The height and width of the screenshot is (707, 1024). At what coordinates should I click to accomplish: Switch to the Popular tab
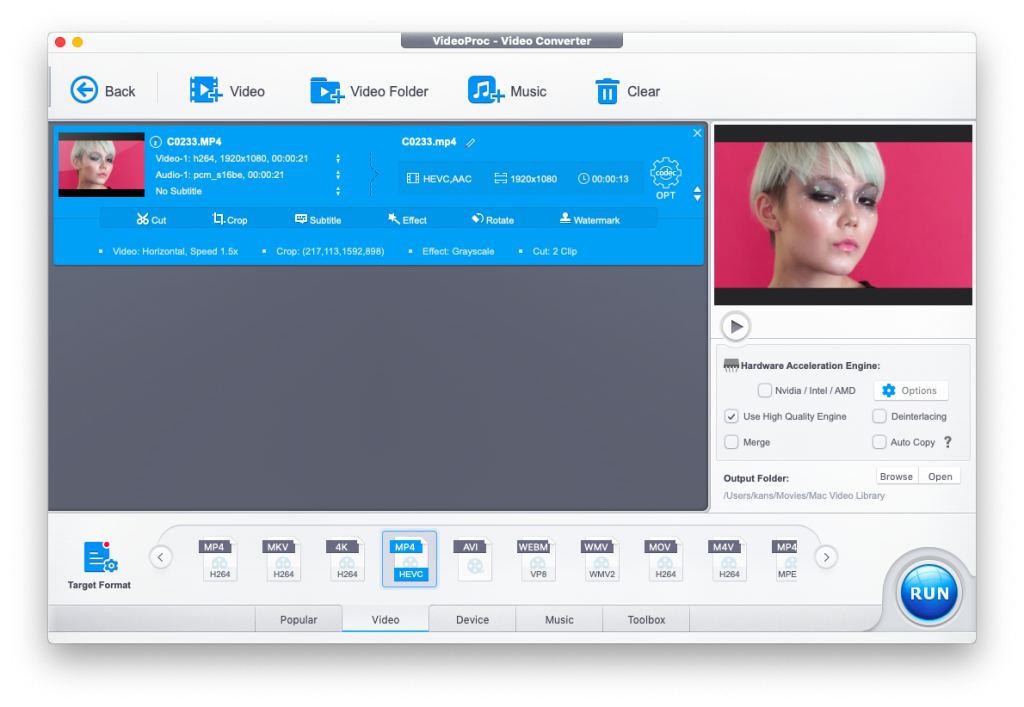point(298,620)
